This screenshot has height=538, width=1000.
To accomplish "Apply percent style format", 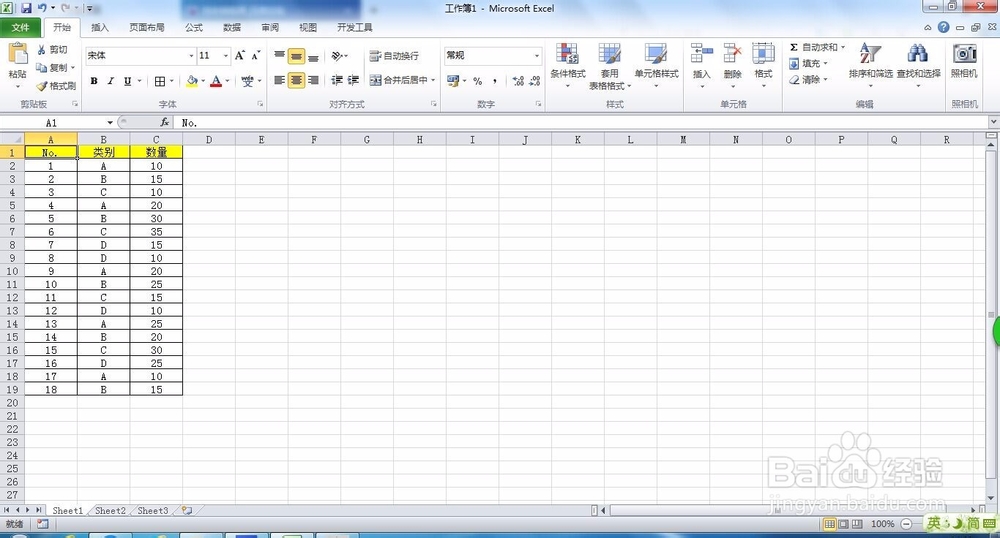I will click(478, 81).
